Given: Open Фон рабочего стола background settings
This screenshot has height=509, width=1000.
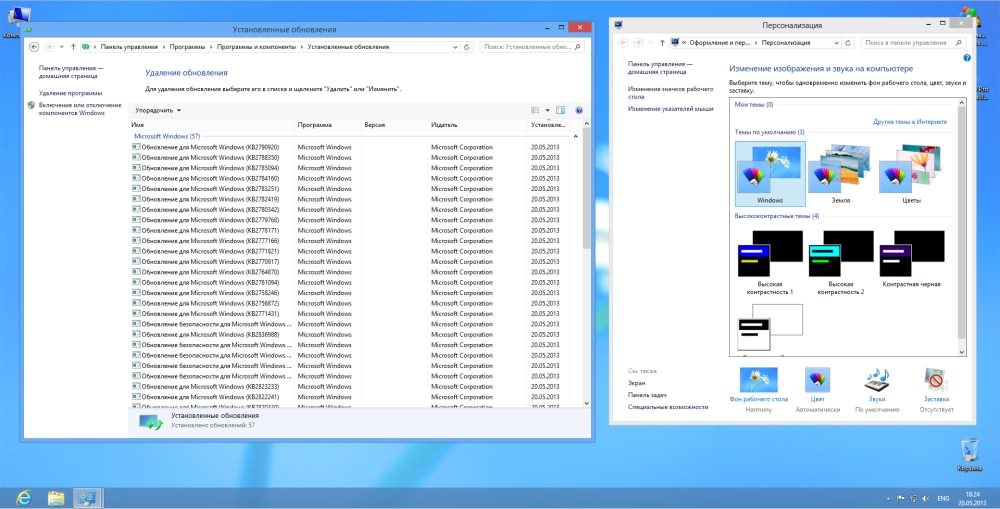Looking at the screenshot, I should [x=759, y=381].
